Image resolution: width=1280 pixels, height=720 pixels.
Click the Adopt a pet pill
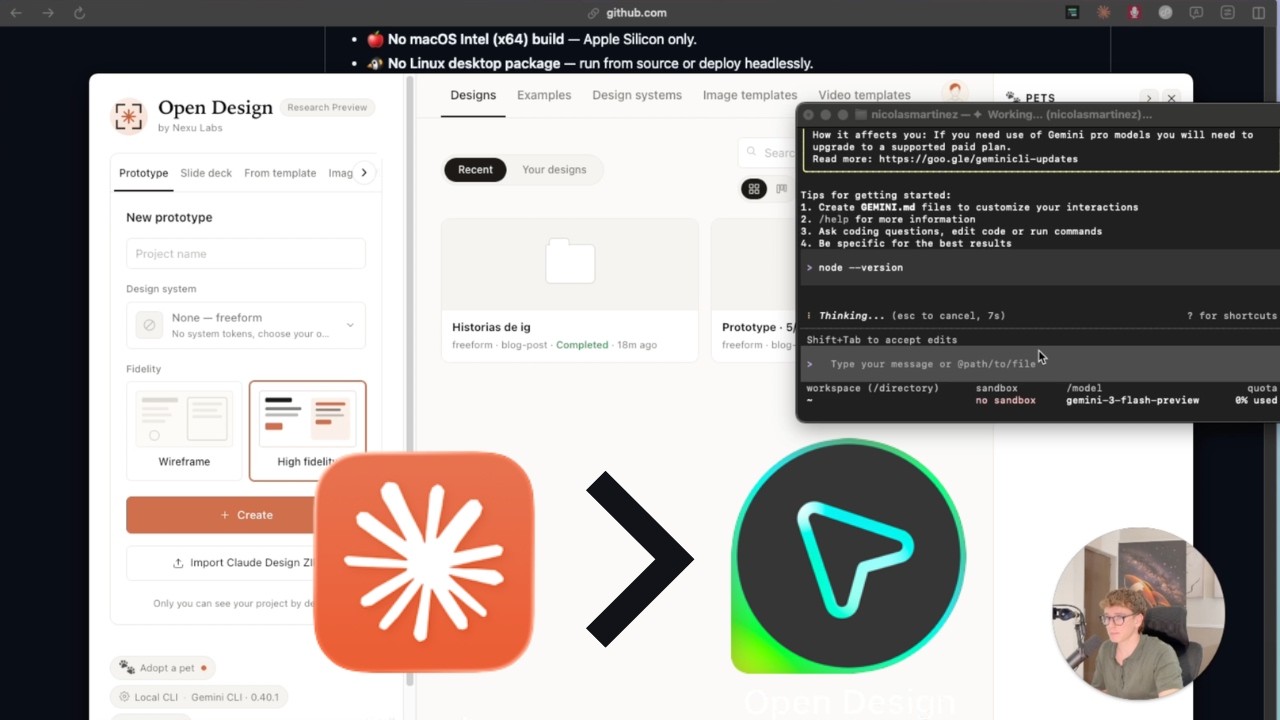[163, 668]
